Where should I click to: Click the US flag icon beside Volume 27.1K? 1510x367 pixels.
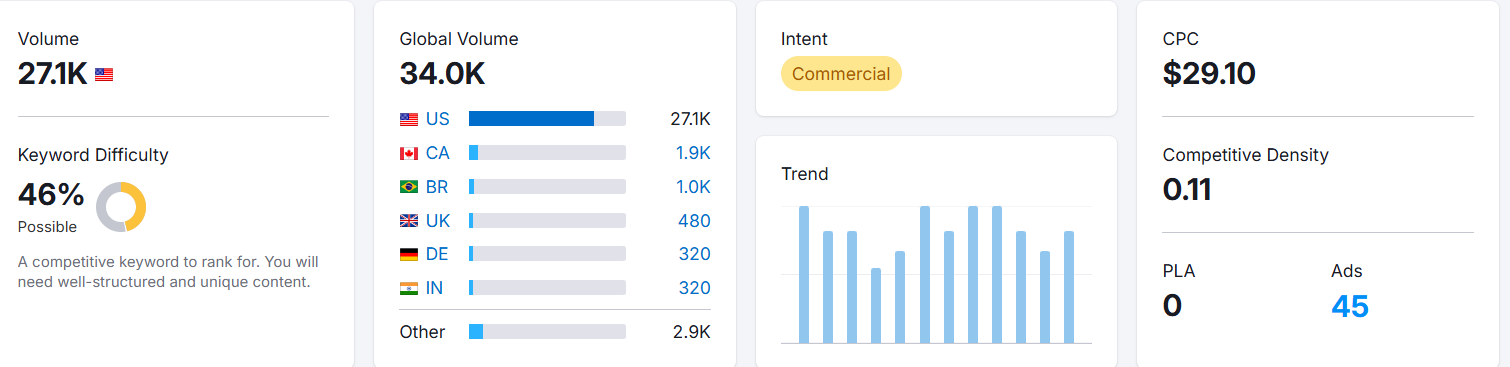pyautogui.click(x=104, y=75)
